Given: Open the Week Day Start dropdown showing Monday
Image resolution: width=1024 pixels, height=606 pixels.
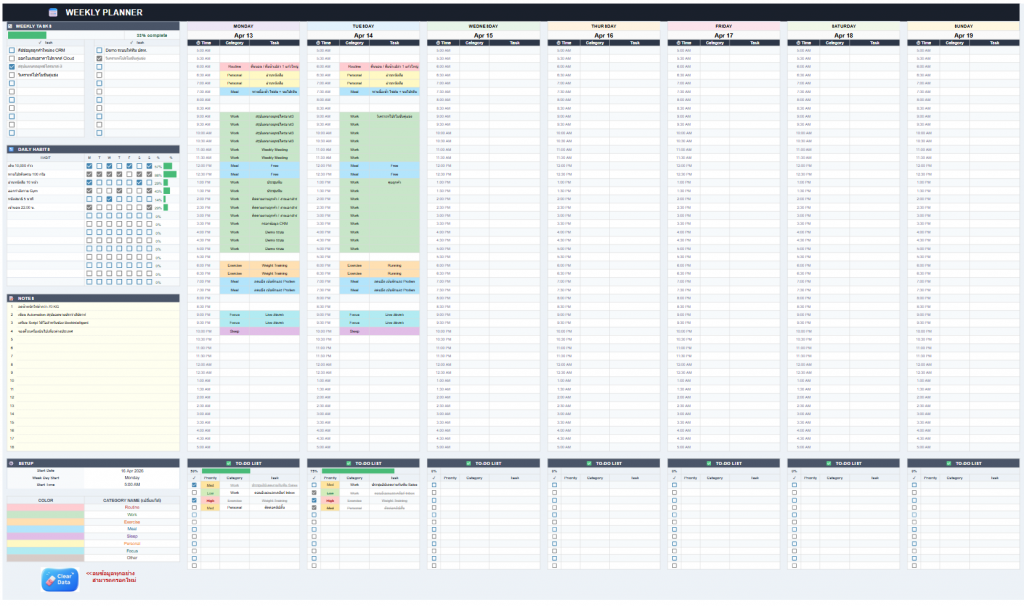Looking at the screenshot, I should 133,477.
